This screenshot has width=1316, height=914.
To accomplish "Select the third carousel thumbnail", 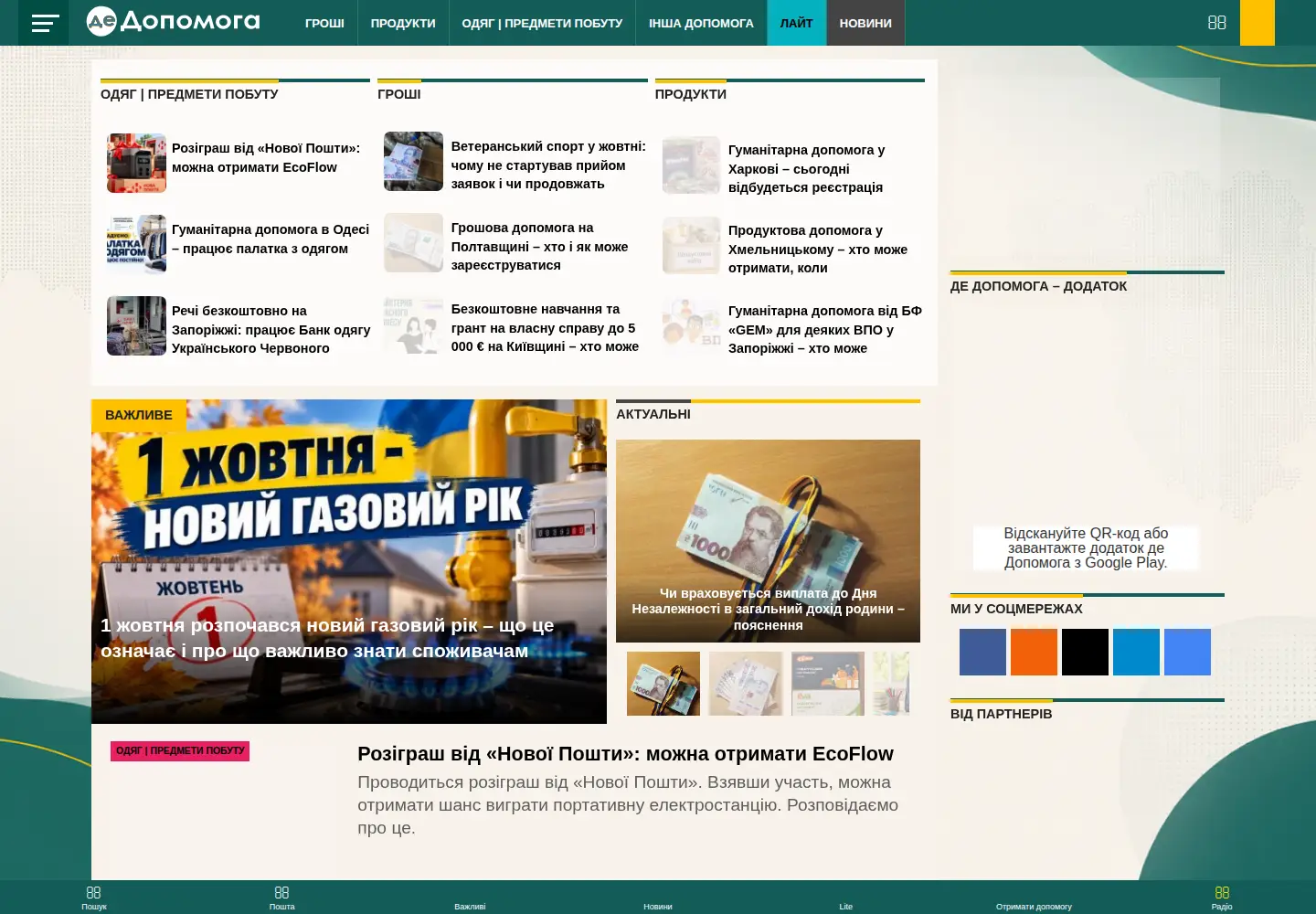I will tap(828, 684).
